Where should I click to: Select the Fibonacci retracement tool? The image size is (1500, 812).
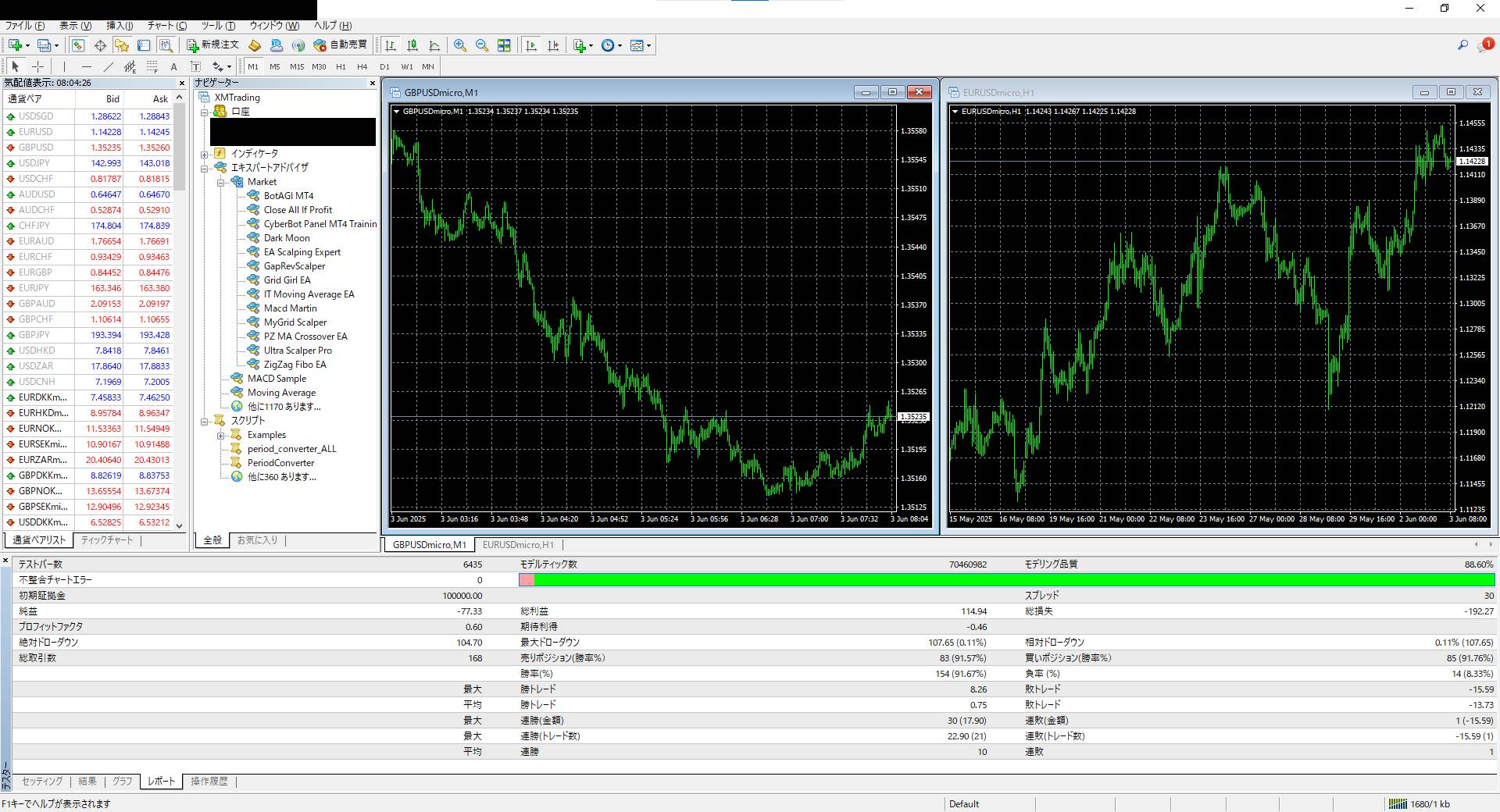(x=152, y=66)
